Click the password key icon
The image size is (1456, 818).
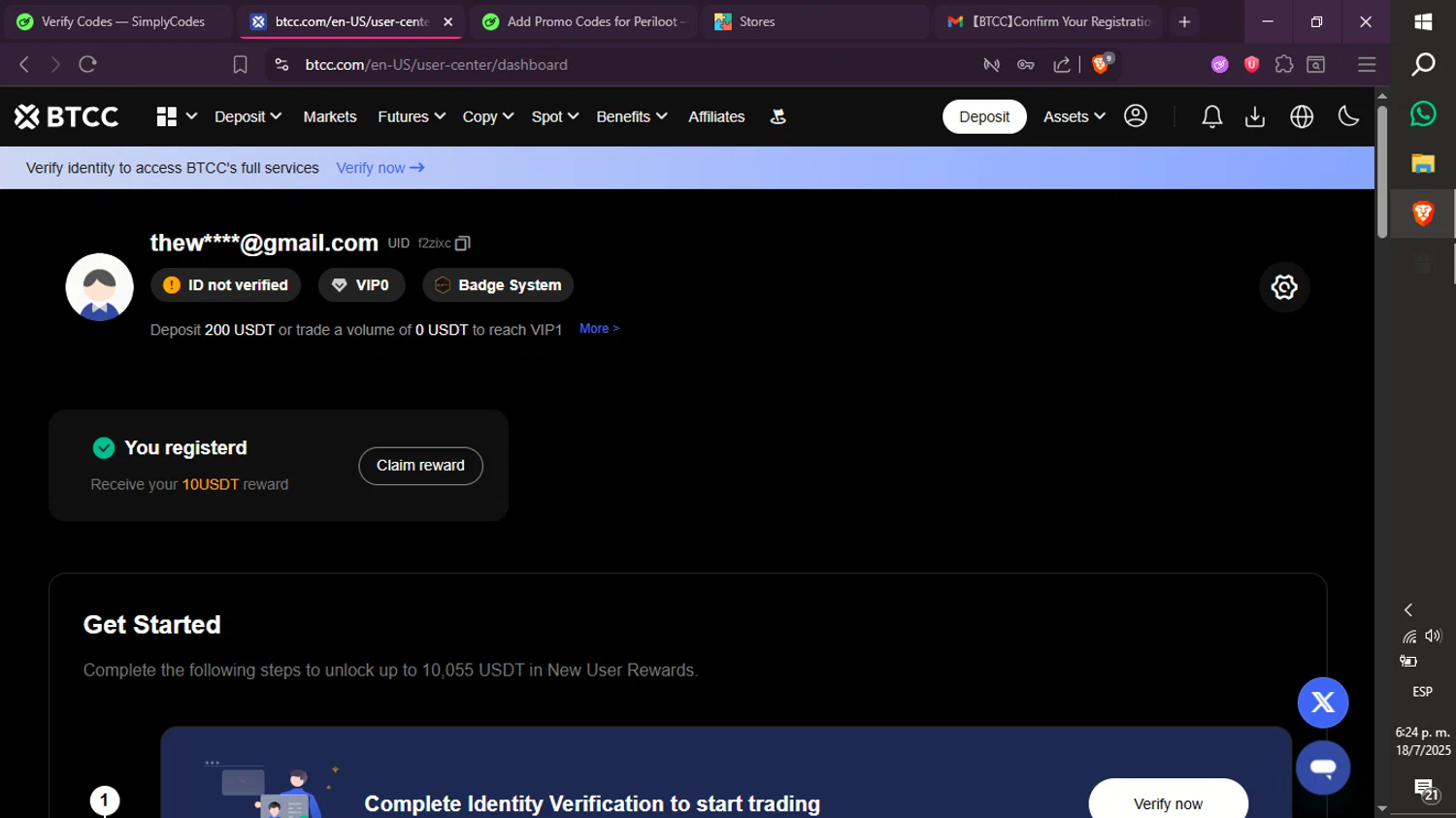pos(1026,65)
